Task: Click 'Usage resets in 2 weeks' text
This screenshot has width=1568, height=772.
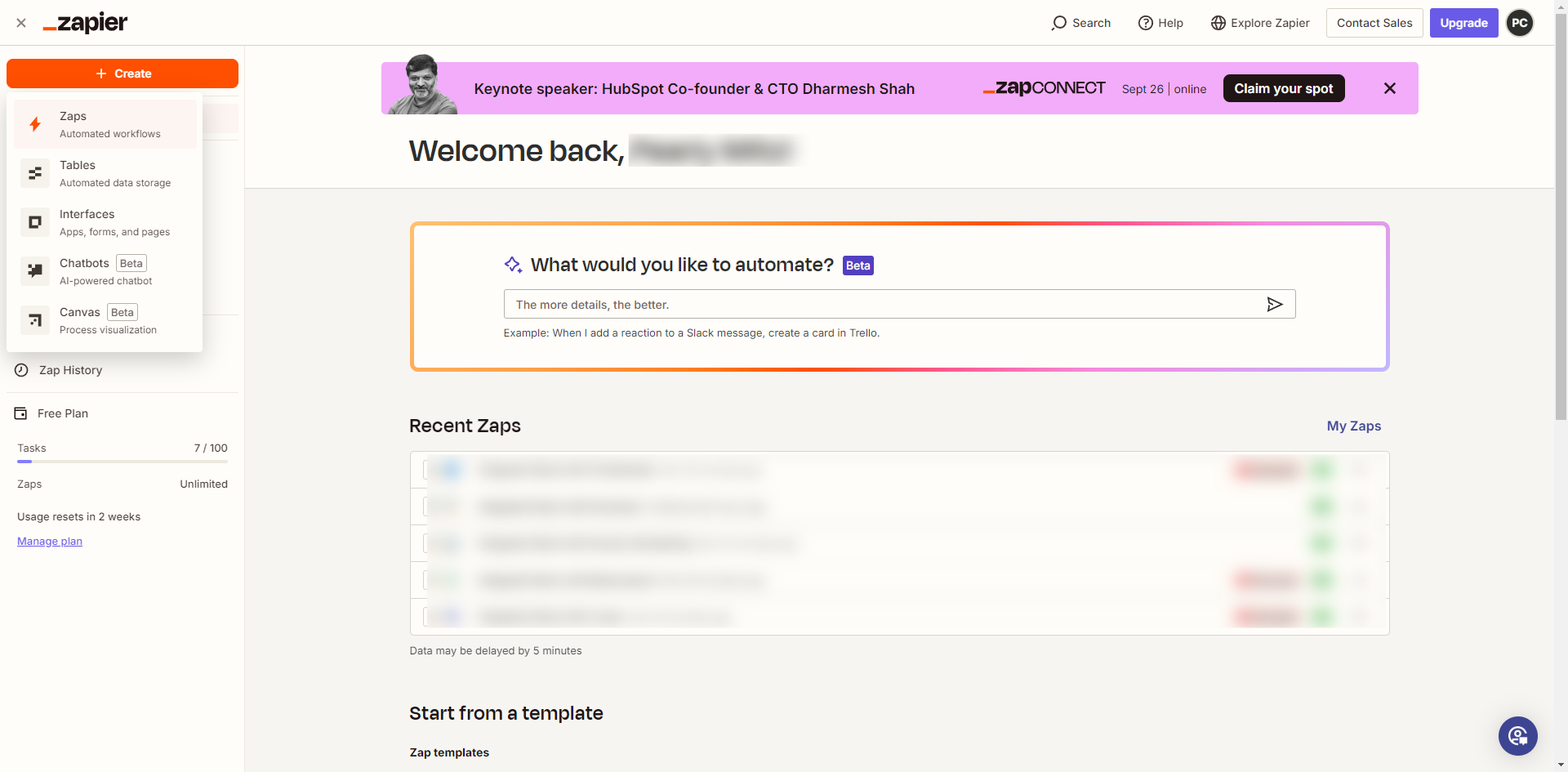Action: tap(78, 516)
